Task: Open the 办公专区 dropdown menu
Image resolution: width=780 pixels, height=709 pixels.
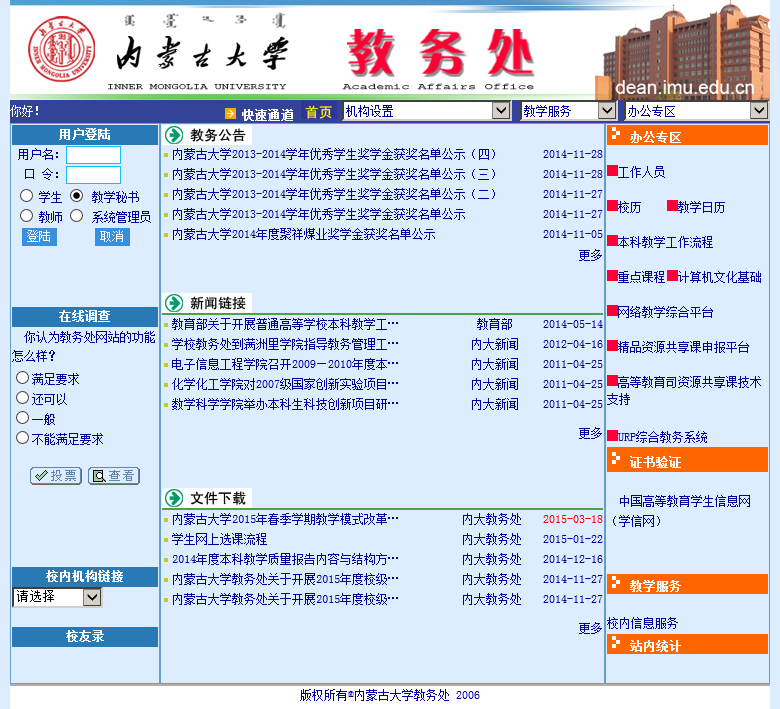Action: click(x=697, y=111)
